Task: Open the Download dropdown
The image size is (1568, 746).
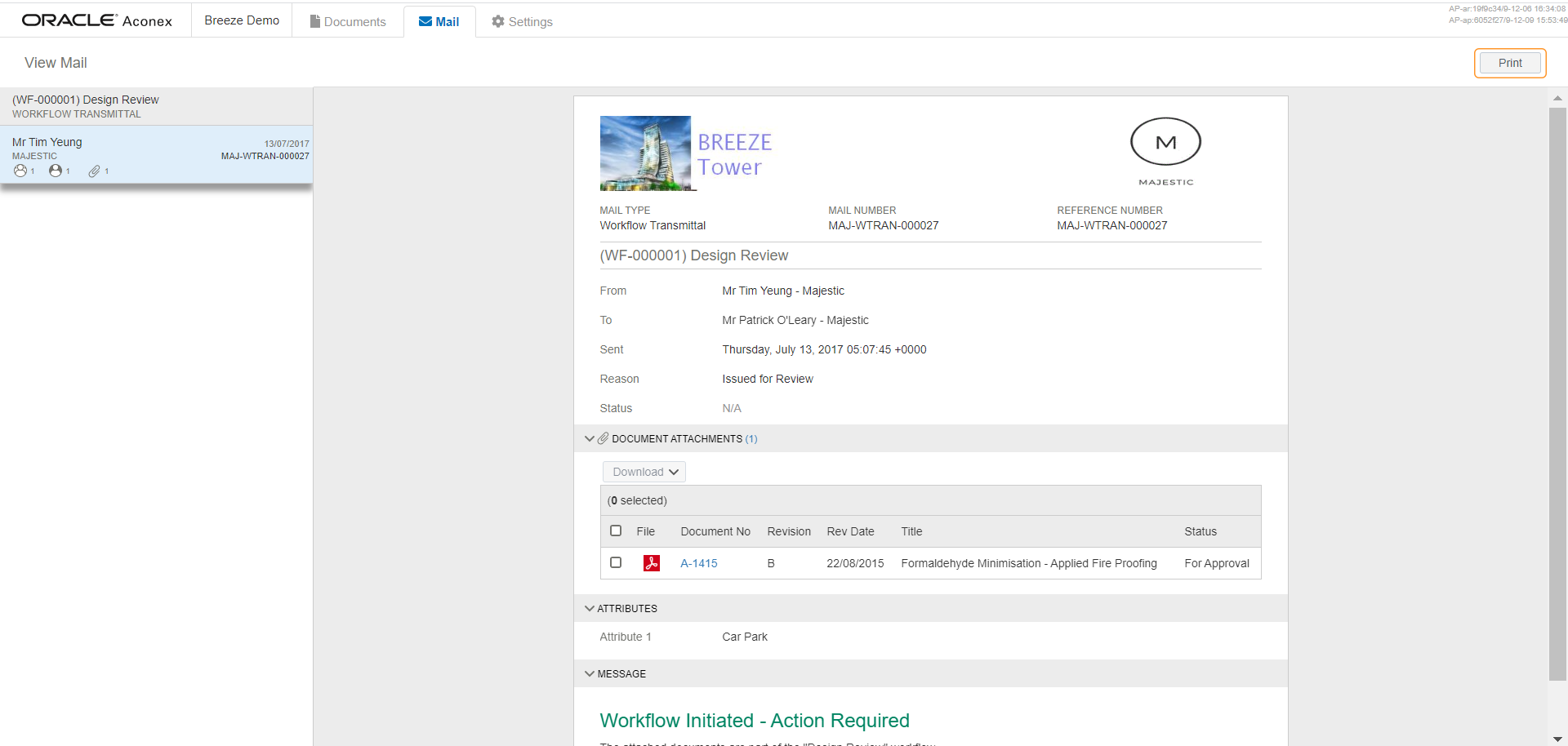Action: click(x=644, y=472)
